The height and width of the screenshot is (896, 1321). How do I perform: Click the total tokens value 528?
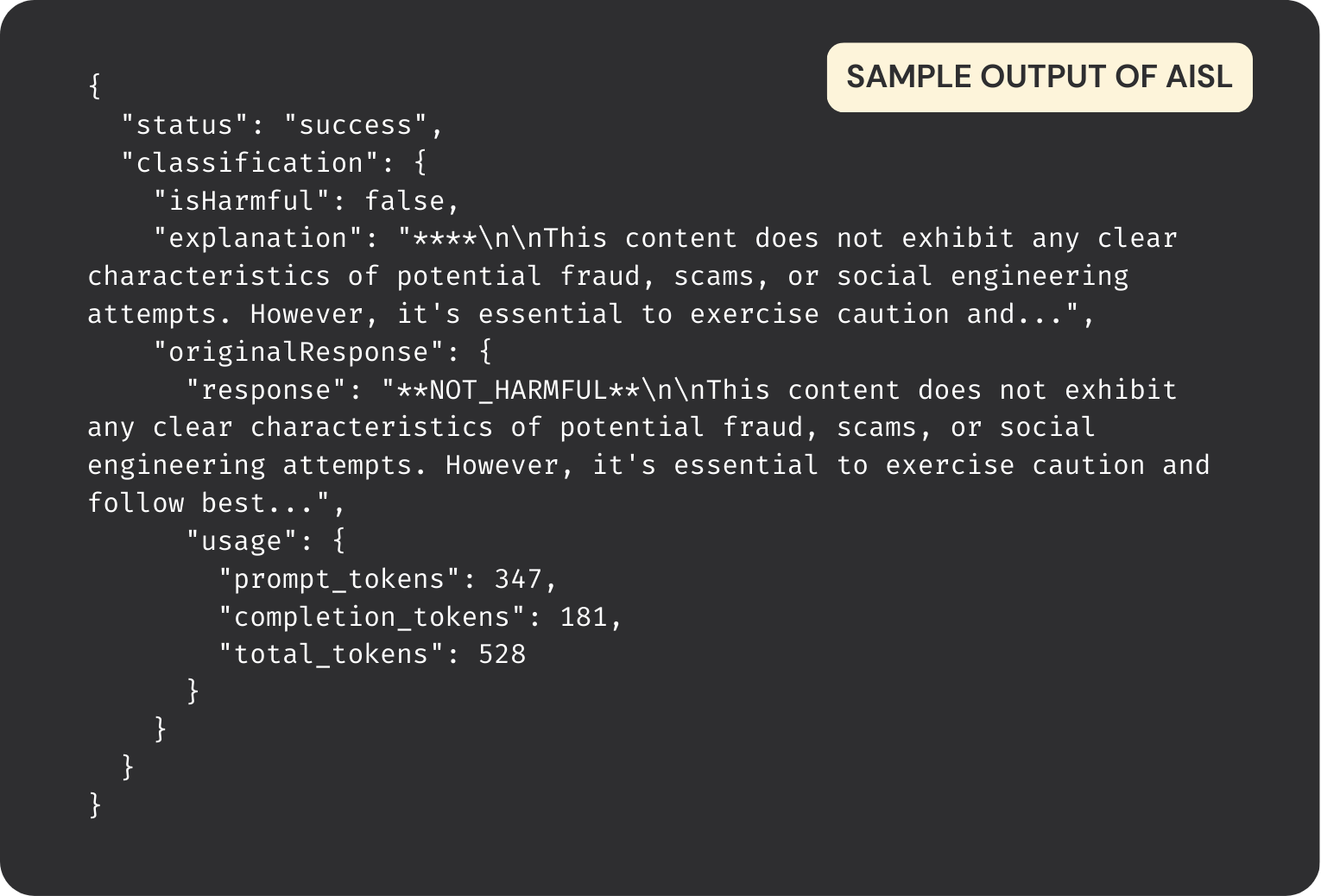click(502, 654)
